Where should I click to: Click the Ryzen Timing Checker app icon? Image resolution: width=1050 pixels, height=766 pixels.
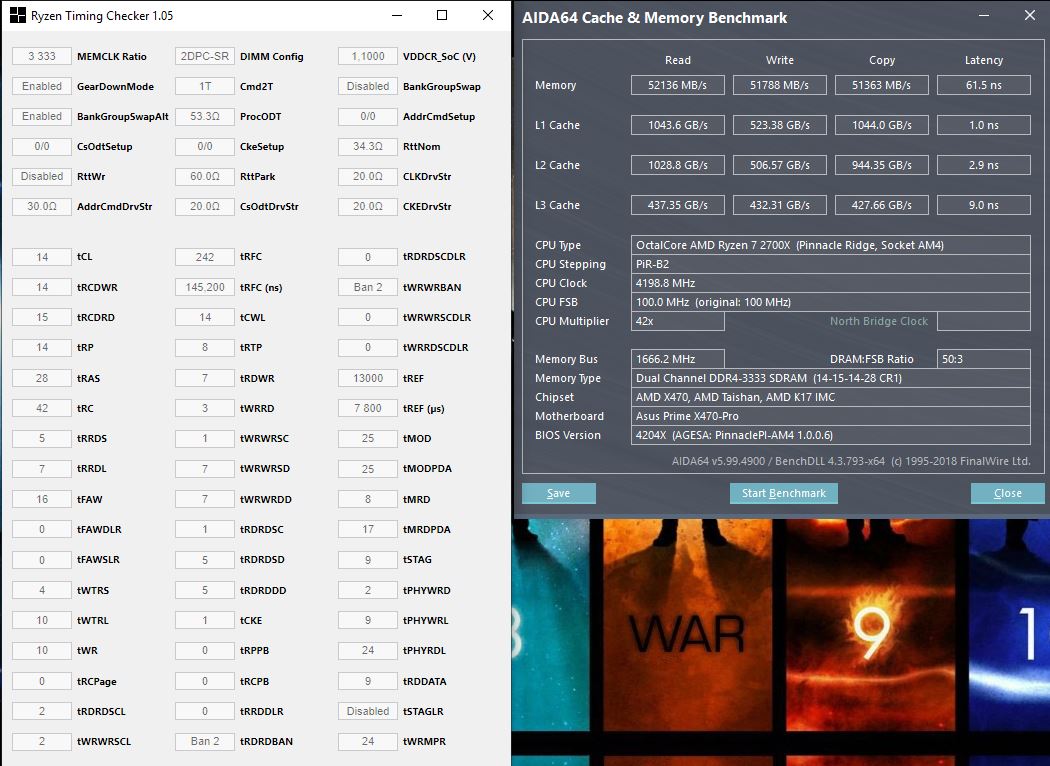pyautogui.click(x=18, y=15)
